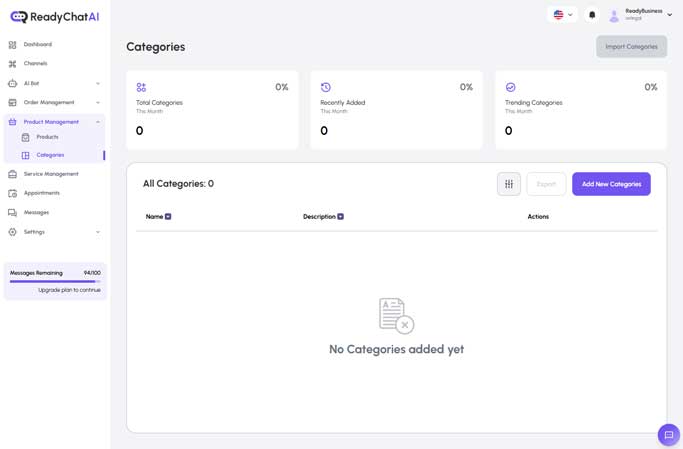Click the Import Categories button

pos(632,47)
